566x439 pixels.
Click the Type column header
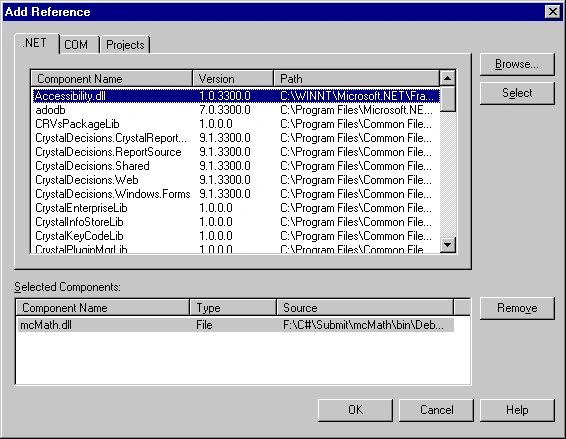(x=233, y=308)
